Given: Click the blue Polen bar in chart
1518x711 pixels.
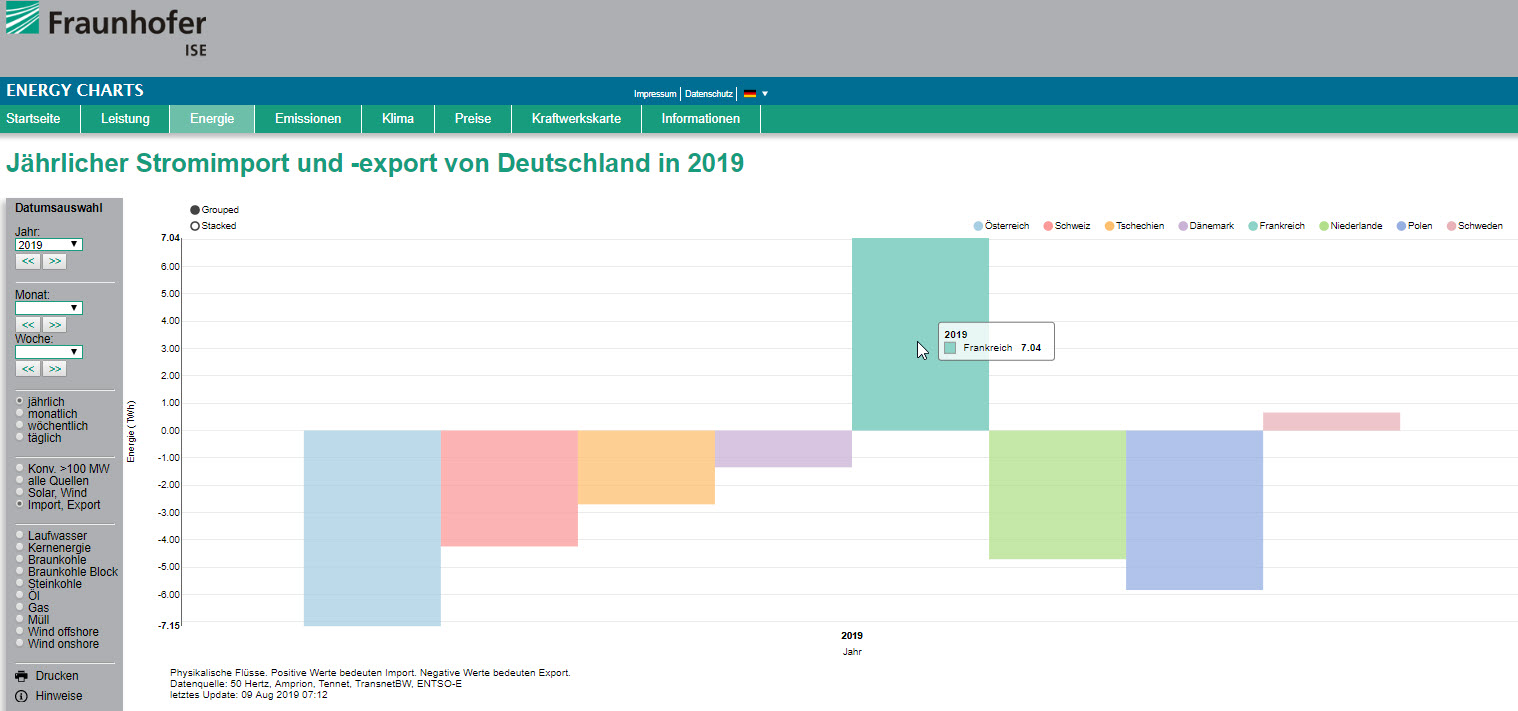Looking at the screenshot, I should point(1194,510).
